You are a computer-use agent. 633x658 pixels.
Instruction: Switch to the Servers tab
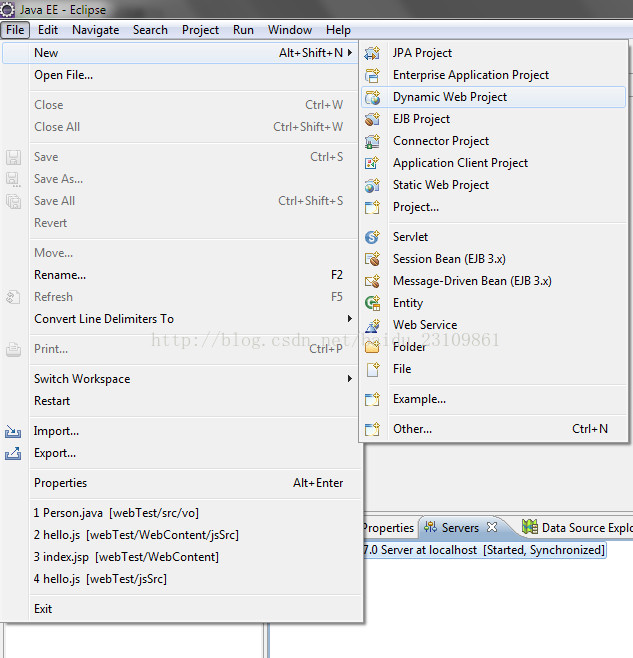462,527
